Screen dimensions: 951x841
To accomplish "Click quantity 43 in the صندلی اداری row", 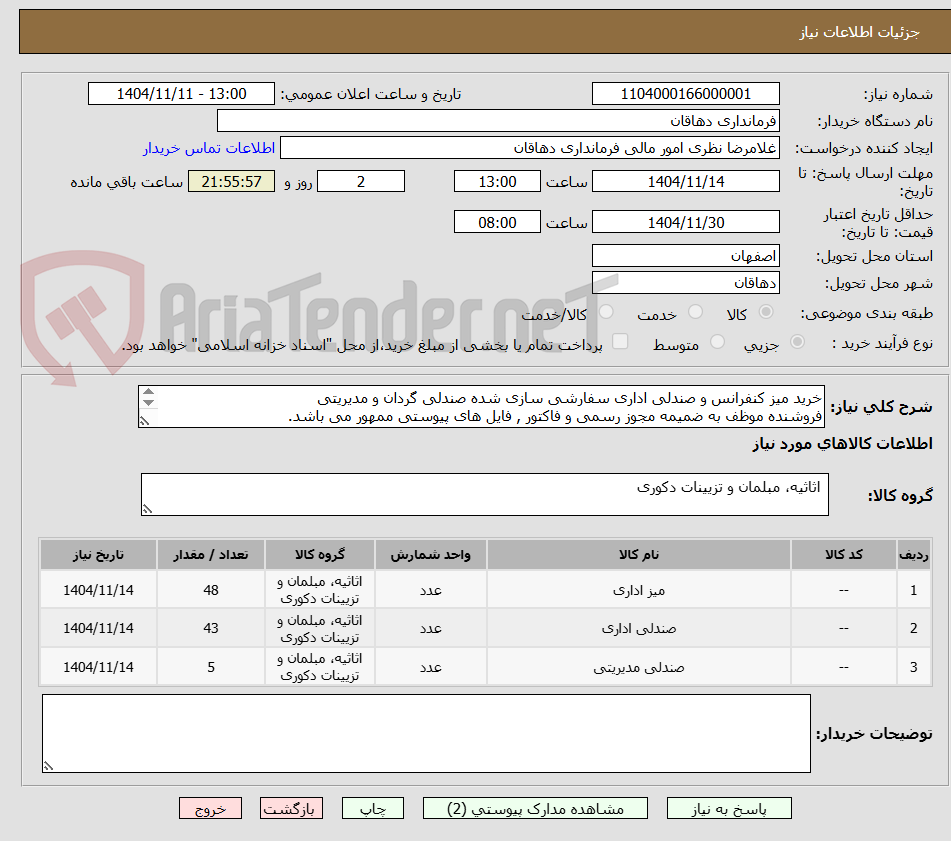I will click(210, 628).
